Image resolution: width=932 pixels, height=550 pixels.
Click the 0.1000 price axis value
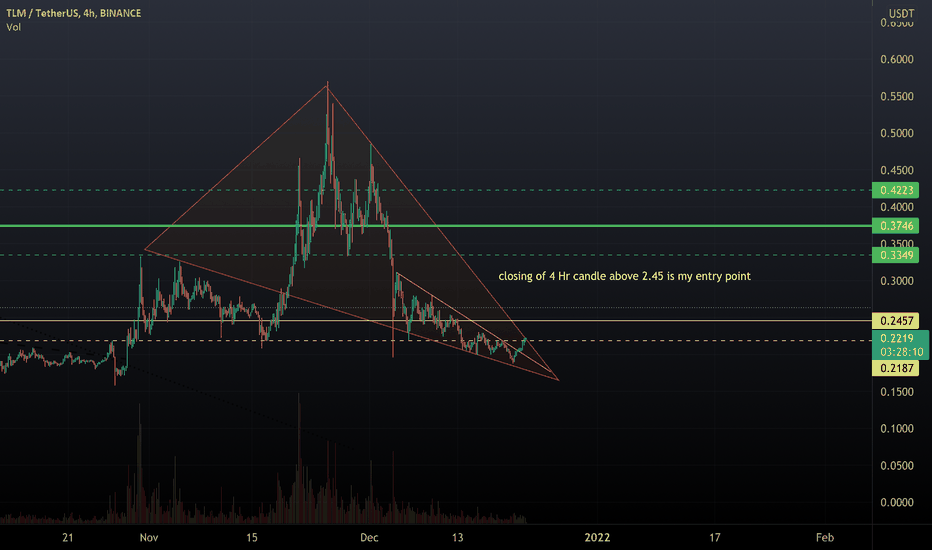pyautogui.click(x=897, y=429)
